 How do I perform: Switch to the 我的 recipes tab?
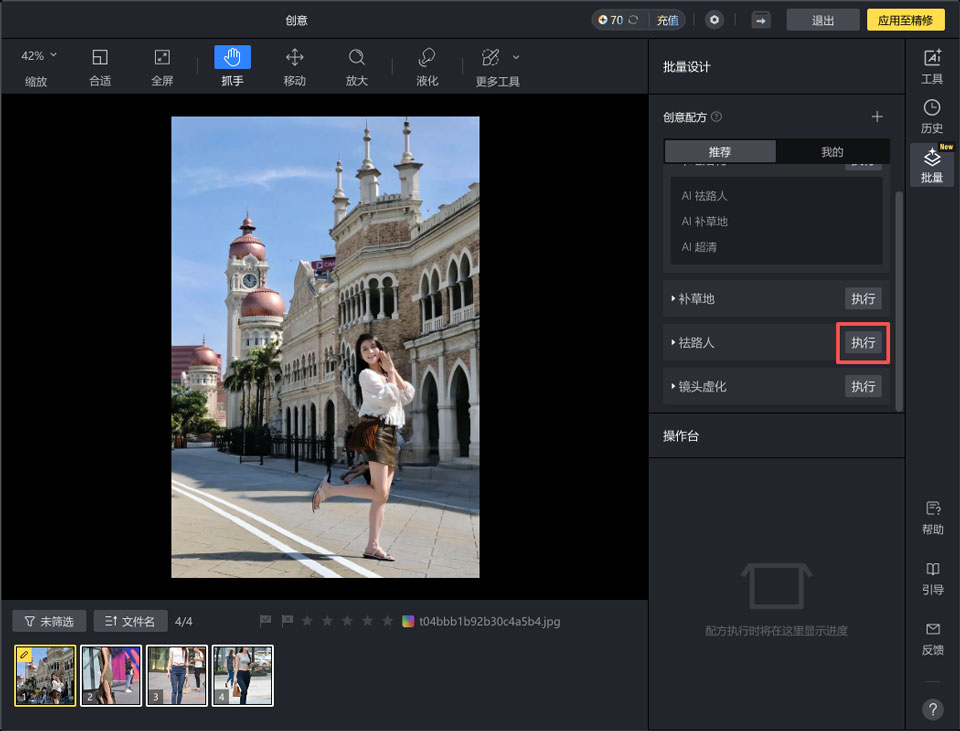coord(834,151)
